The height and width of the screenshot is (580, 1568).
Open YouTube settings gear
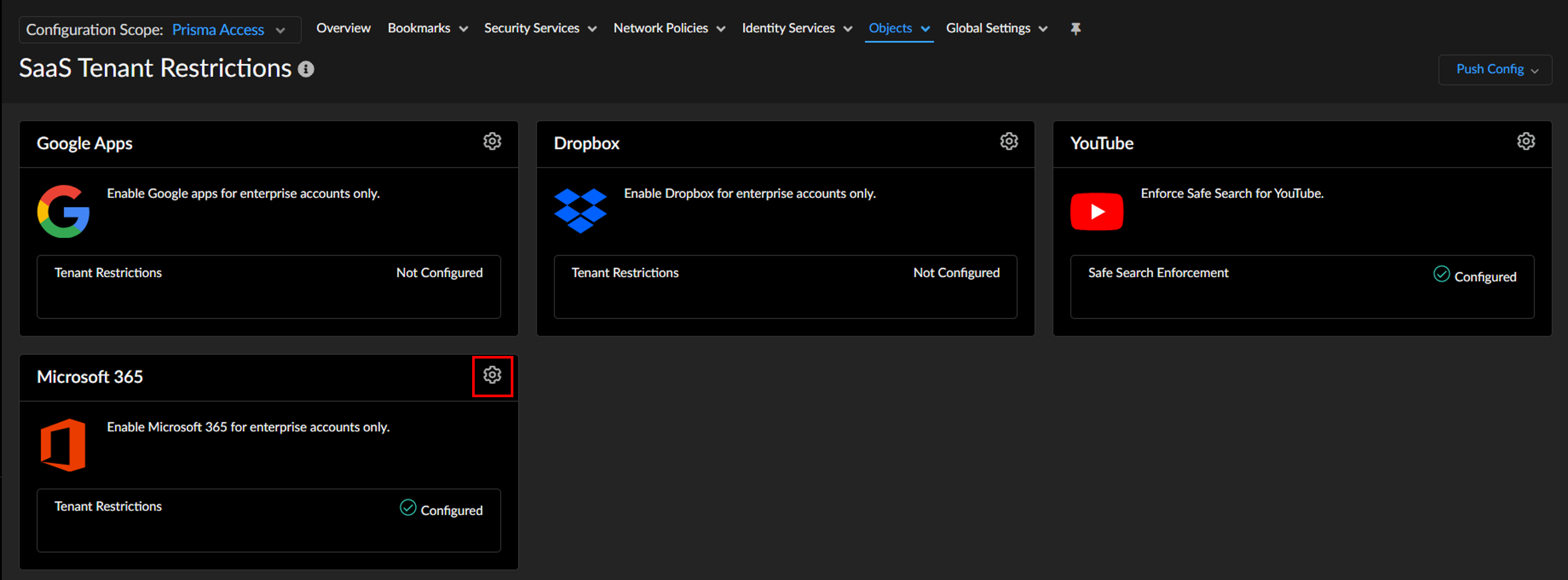1525,141
